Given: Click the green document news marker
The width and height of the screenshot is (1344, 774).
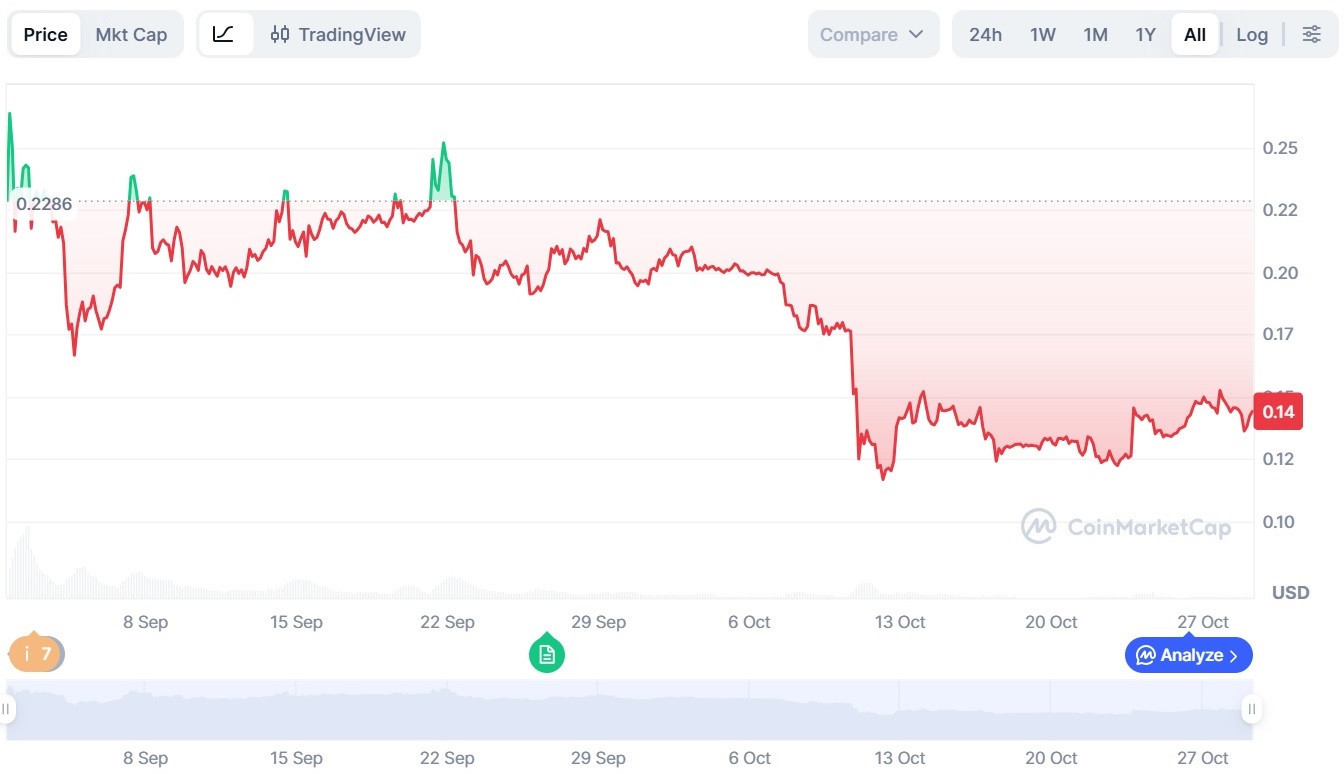Looking at the screenshot, I should (546, 655).
